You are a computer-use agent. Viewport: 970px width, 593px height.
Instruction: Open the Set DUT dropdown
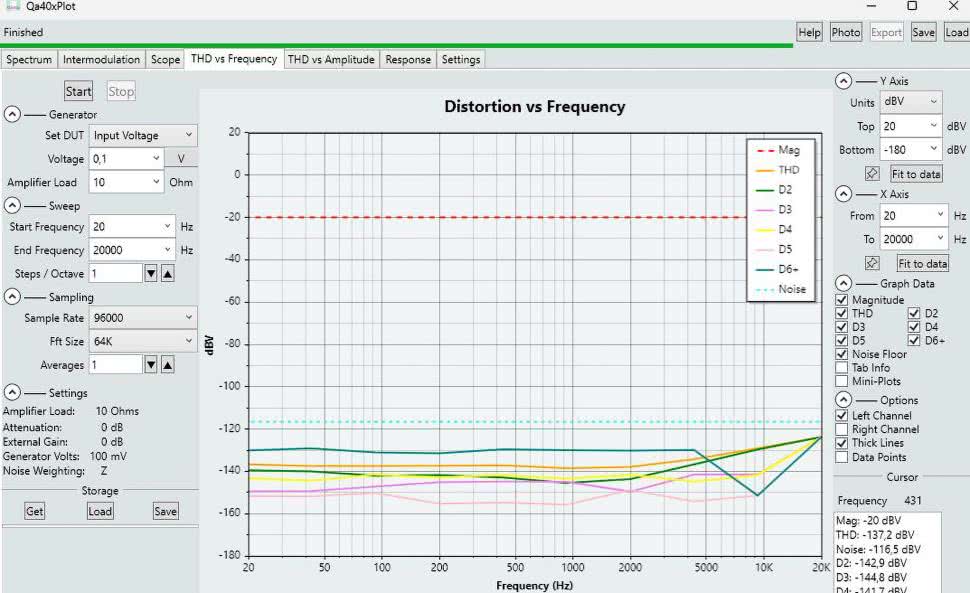[143, 135]
